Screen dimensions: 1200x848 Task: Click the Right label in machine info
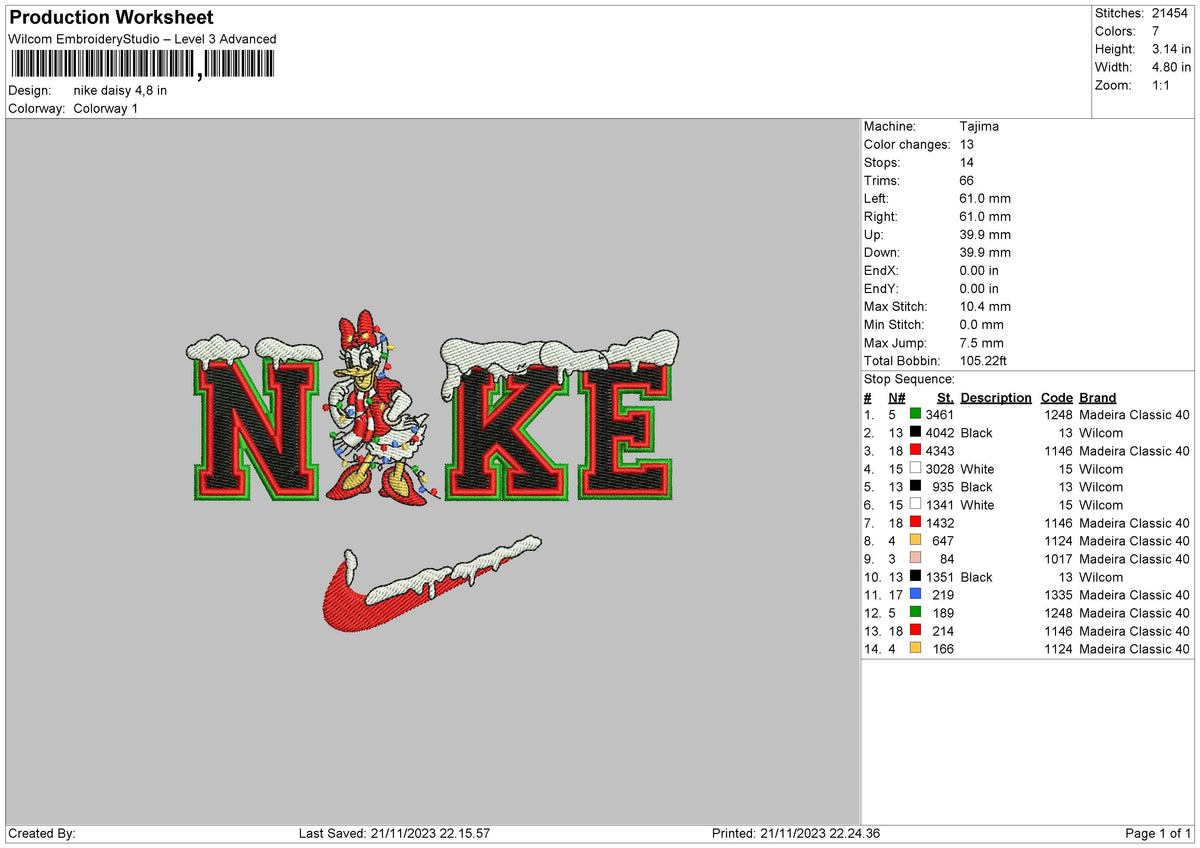(881, 216)
